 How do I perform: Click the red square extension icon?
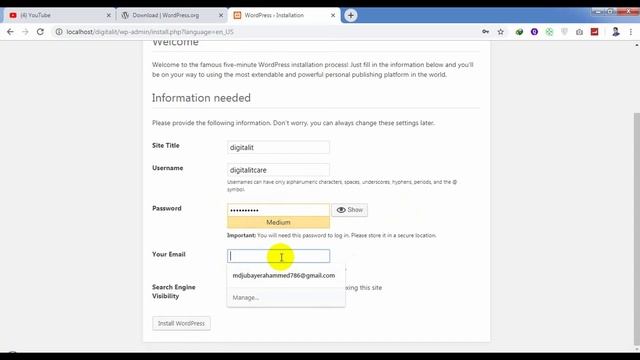[594, 32]
